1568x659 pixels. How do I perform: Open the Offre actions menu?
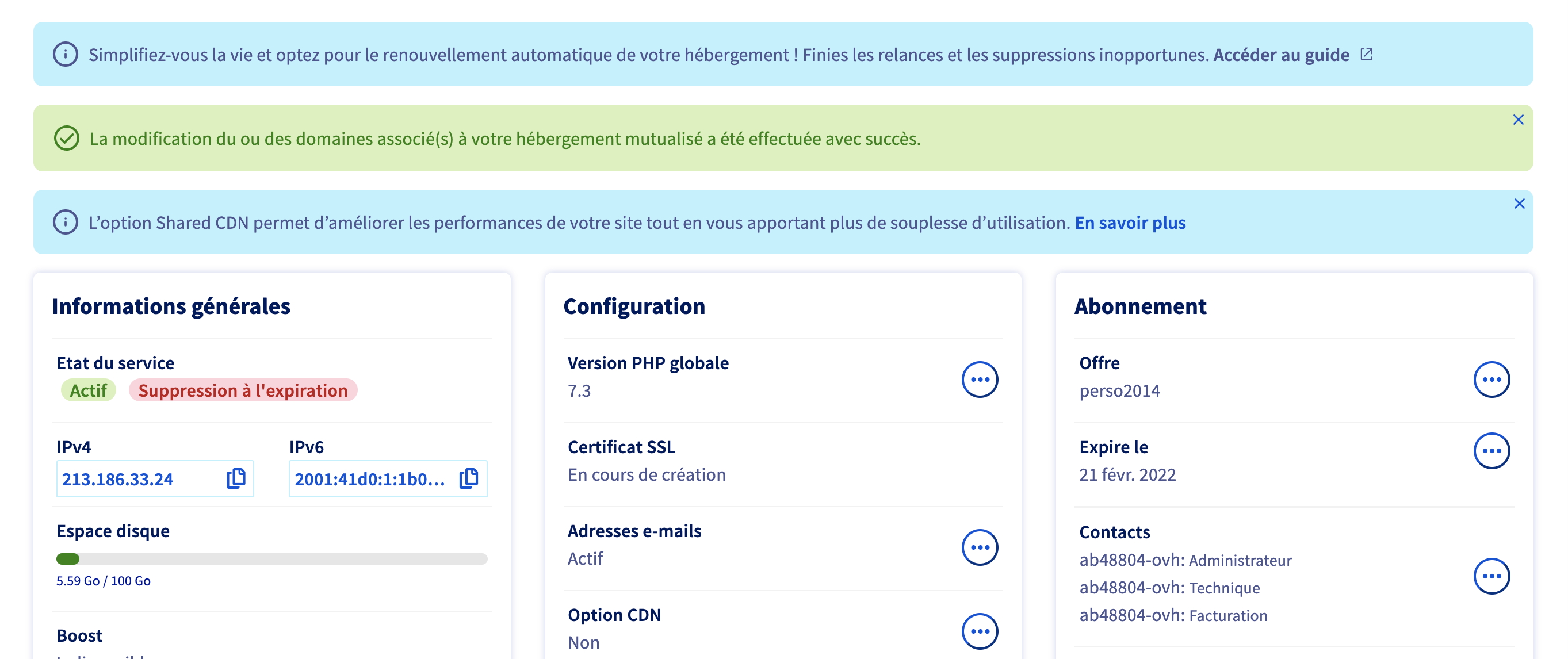pos(1491,379)
